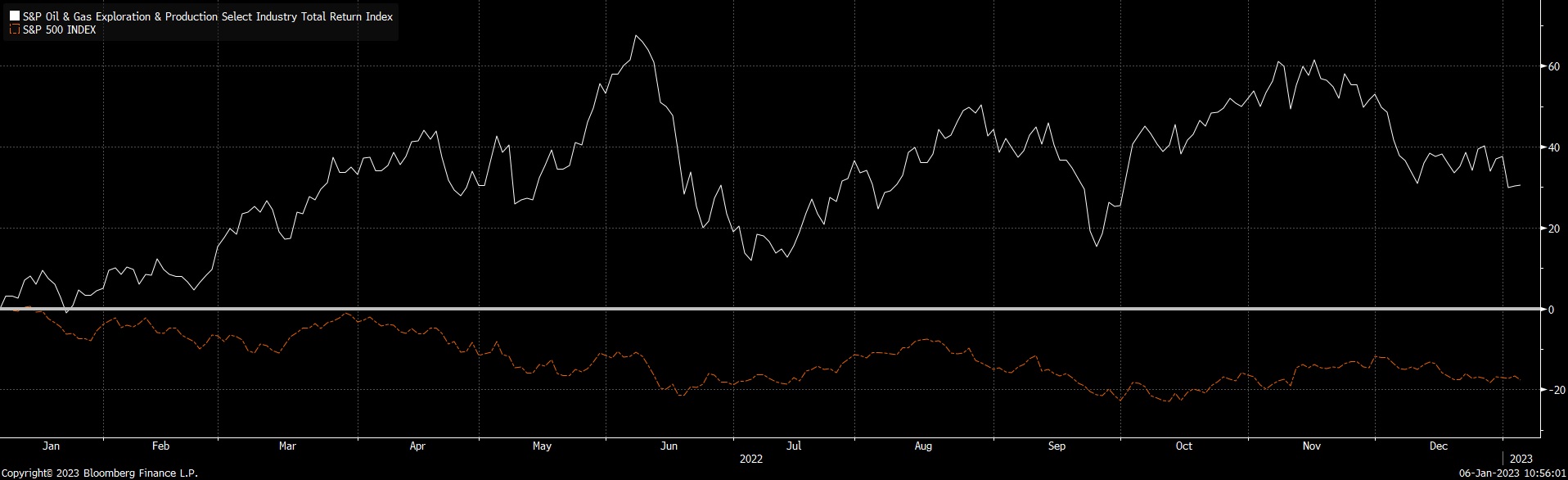Click the 0 value on the y-axis
Image resolution: width=1568 pixels, height=480 pixels.
point(1550,310)
